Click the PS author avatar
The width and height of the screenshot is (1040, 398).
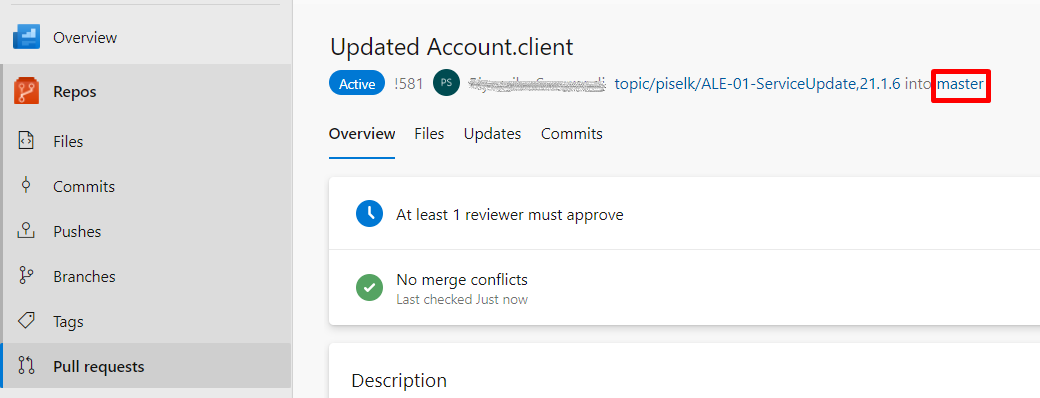[446, 84]
